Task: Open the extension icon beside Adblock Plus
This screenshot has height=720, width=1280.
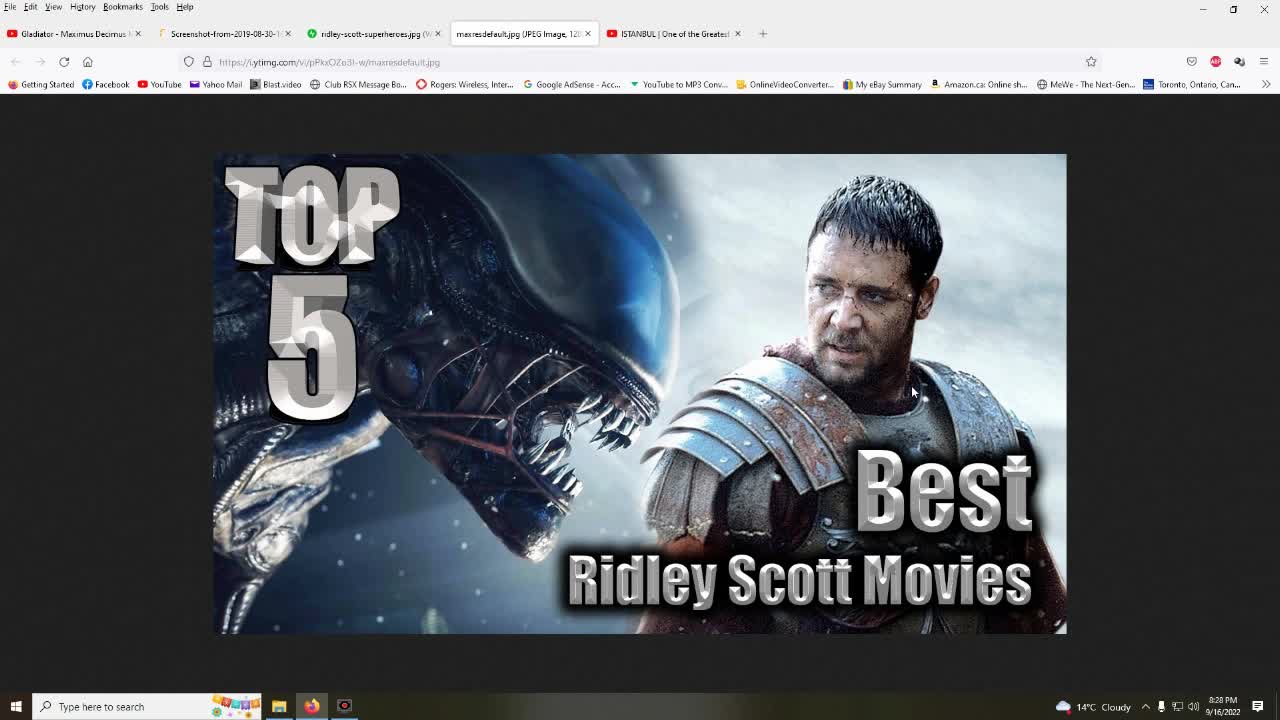Action: [x=1240, y=62]
